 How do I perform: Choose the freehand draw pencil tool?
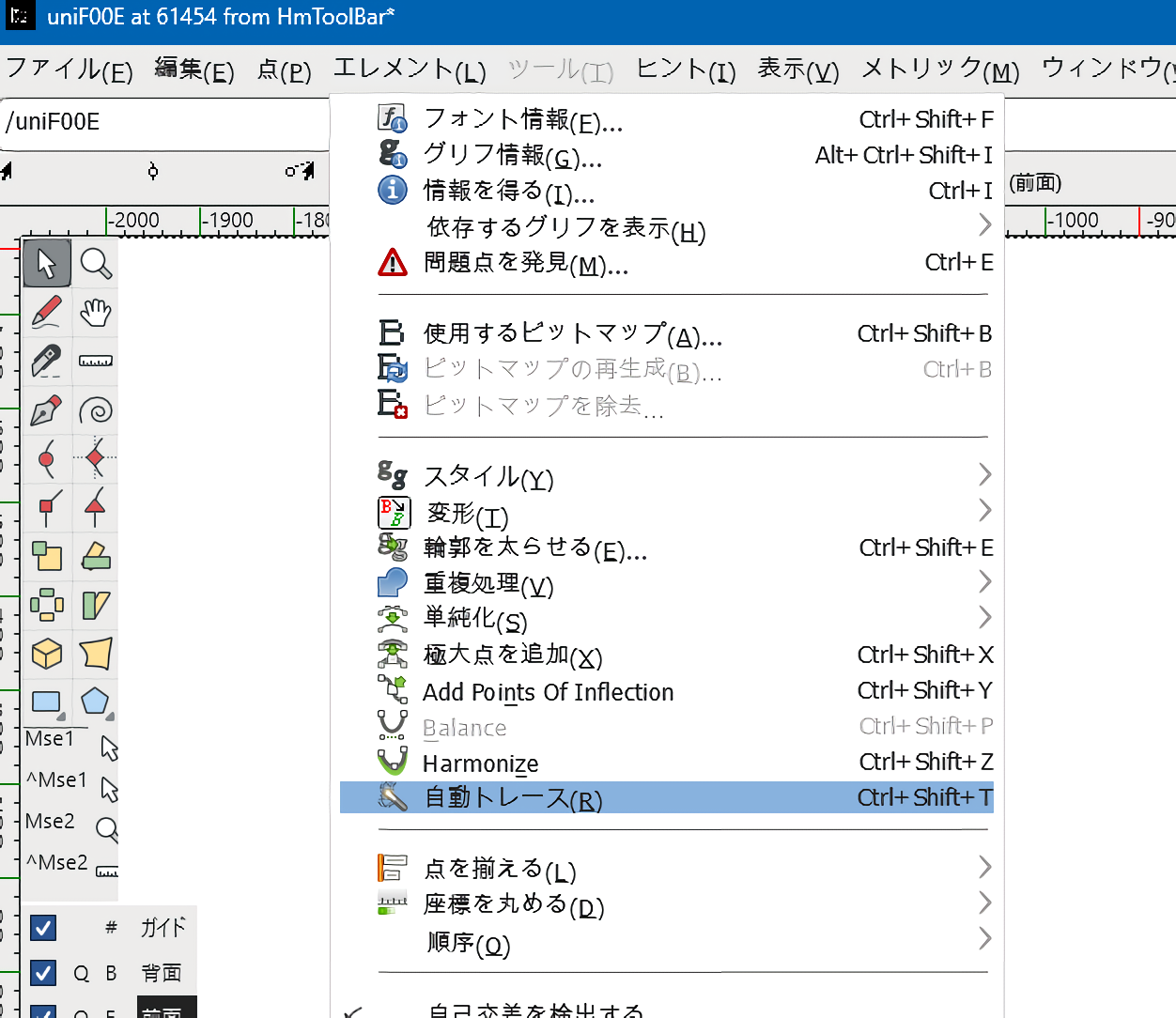click(46, 312)
